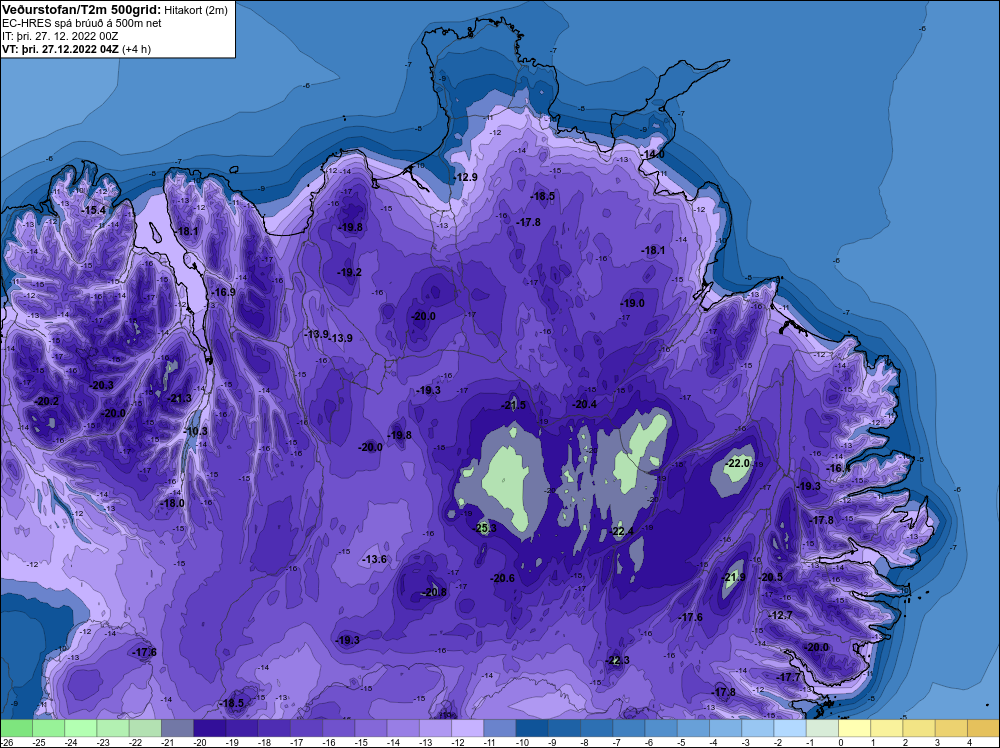Pick the orange-yellow 4 legend swatch
This screenshot has height=748, width=1000.
[983, 728]
